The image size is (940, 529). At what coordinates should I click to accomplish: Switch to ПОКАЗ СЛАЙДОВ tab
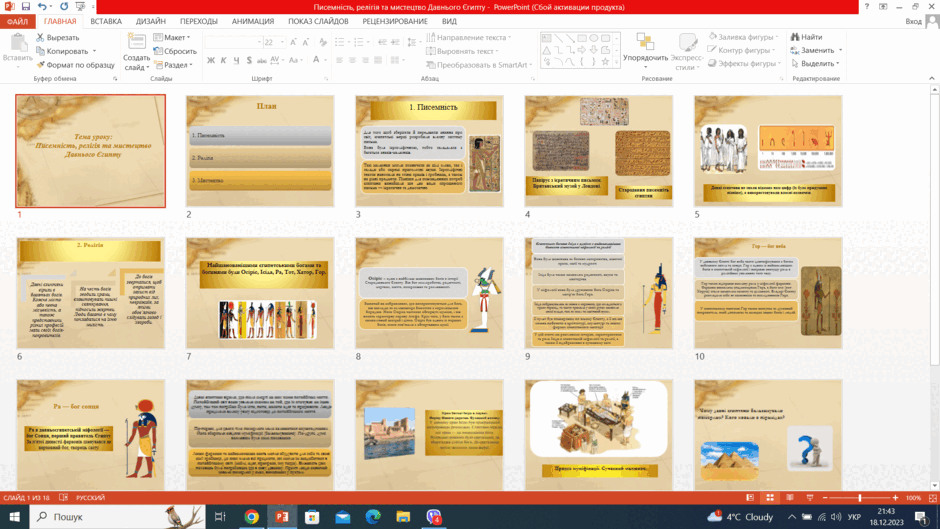318,22
